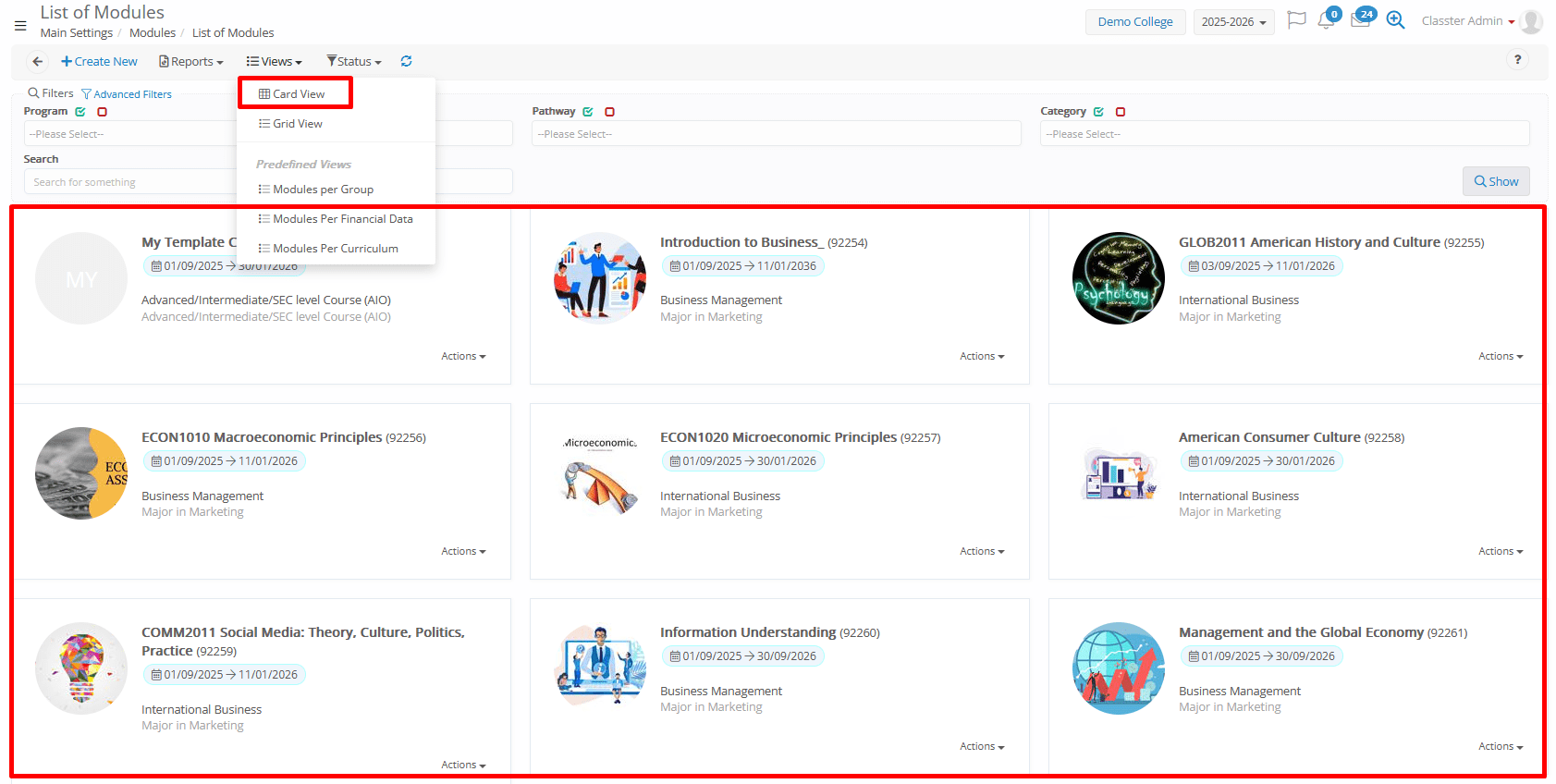The width and height of the screenshot is (1556, 784).
Task: Choose Modules Per Curriculum view
Action: (335, 249)
